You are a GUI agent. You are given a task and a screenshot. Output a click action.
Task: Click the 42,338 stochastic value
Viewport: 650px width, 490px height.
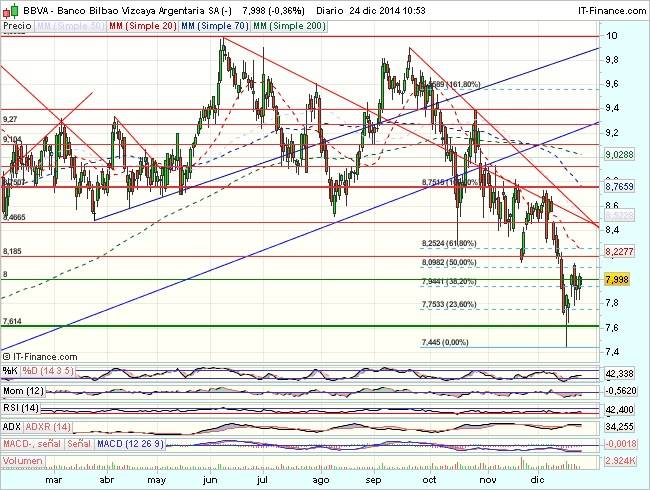pos(619,374)
